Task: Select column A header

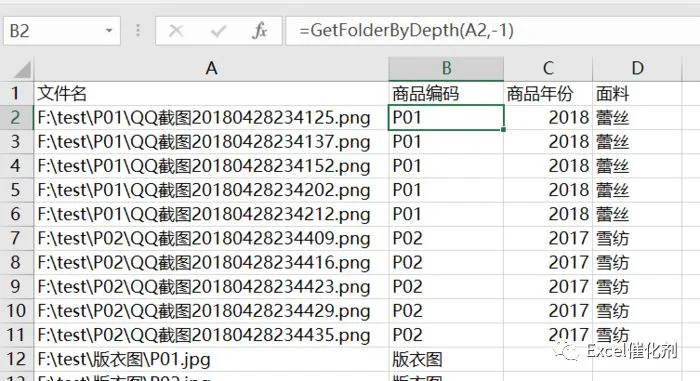Action: tap(211, 69)
